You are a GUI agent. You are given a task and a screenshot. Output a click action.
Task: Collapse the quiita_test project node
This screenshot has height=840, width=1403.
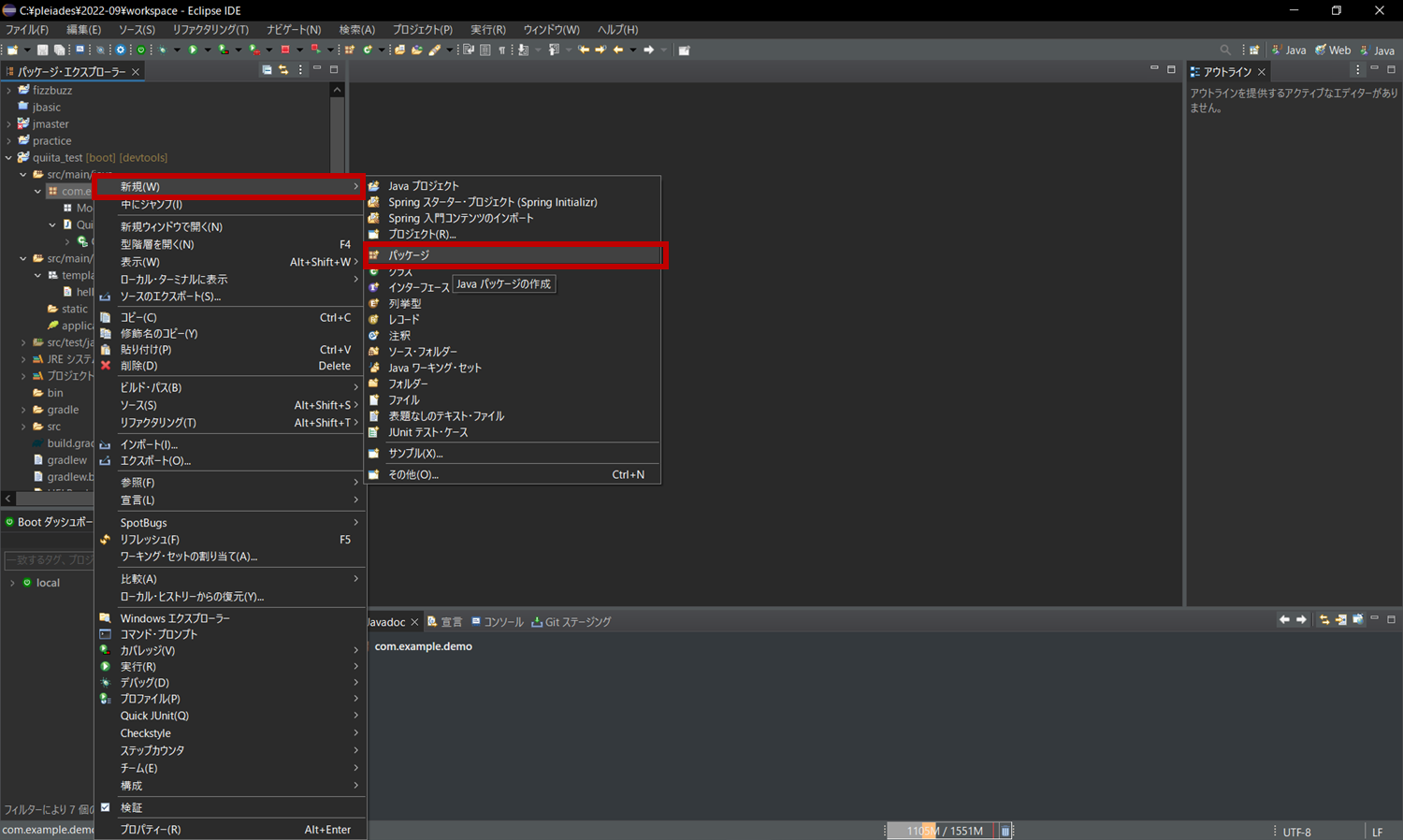coord(8,158)
